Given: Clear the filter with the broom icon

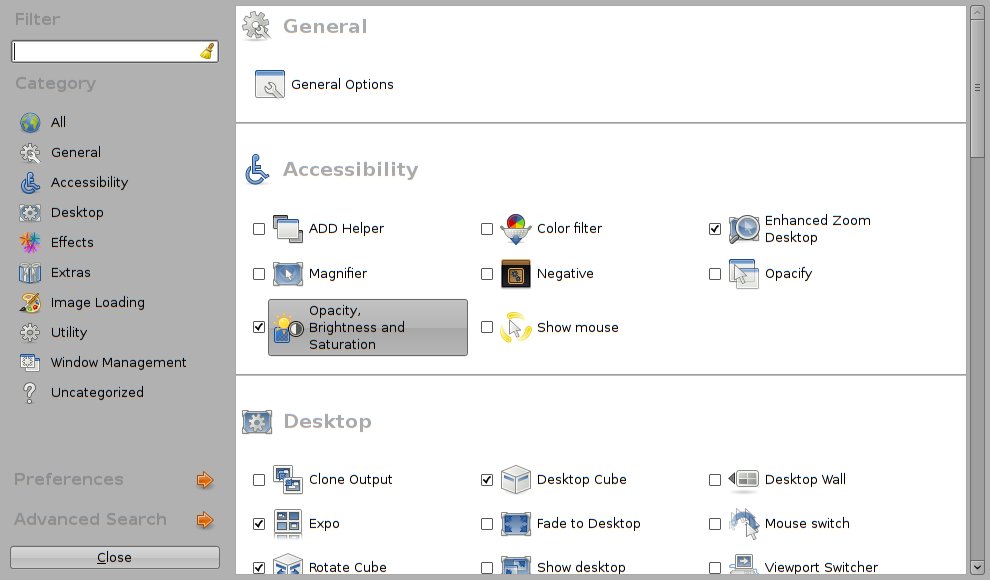Looking at the screenshot, I should click(207, 52).
